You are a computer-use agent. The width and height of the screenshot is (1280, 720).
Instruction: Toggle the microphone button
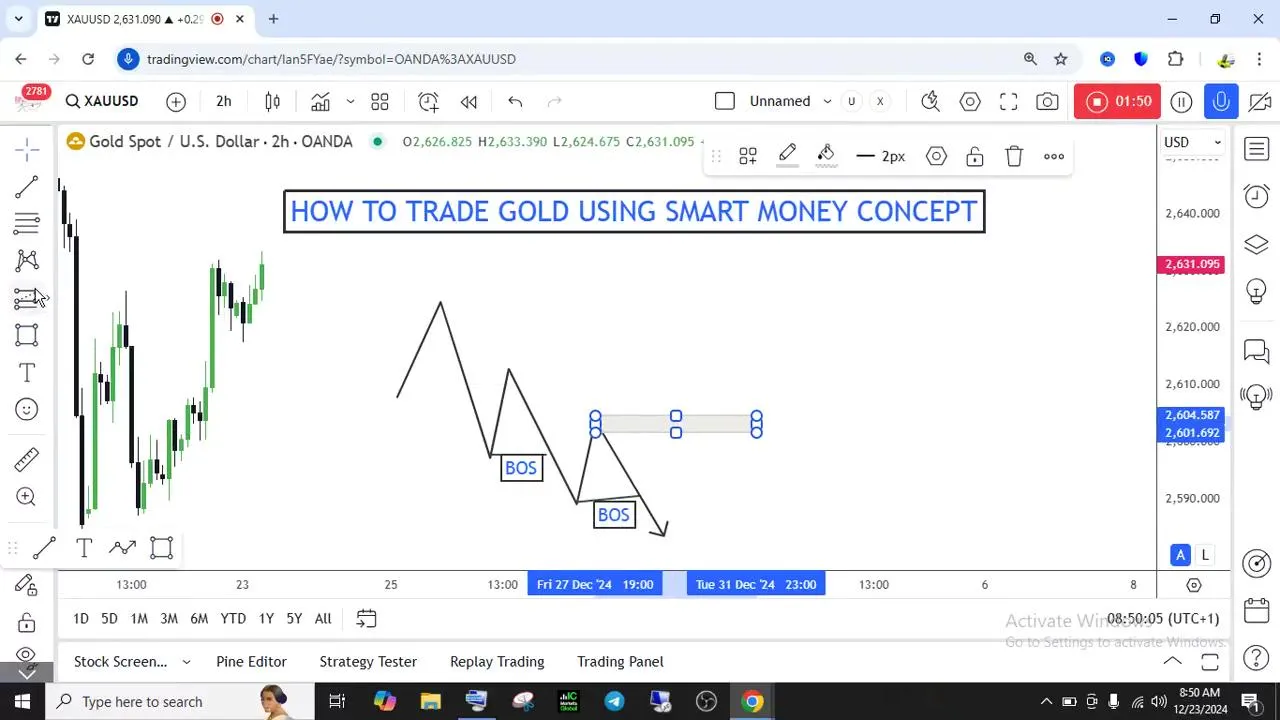pyautogui.click(x=1221, y=101)
